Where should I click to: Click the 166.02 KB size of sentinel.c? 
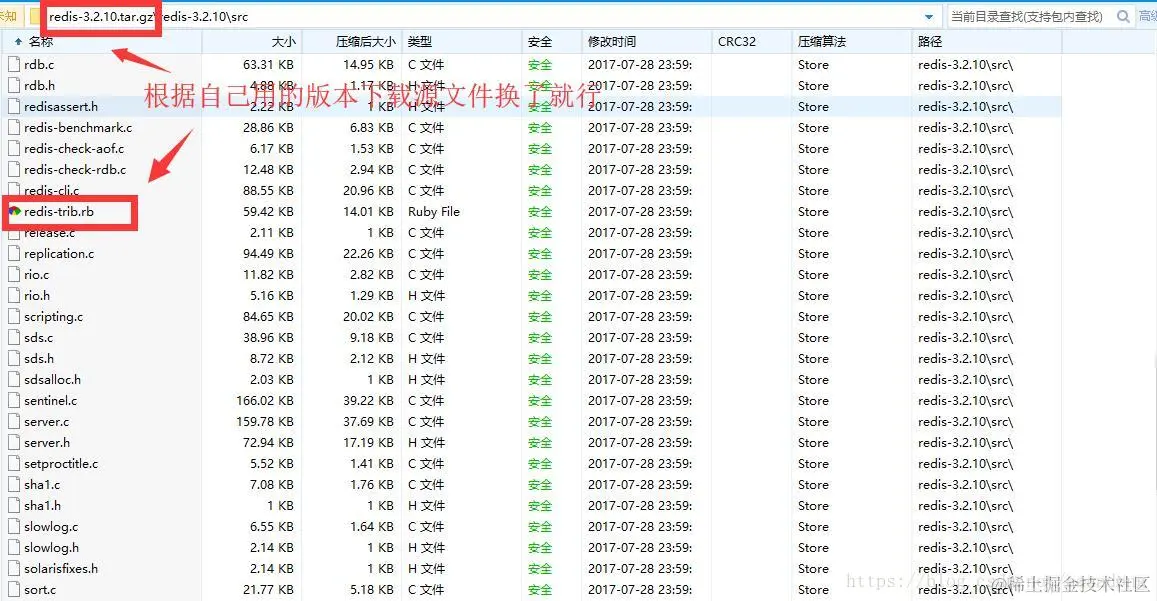point(265,400)
